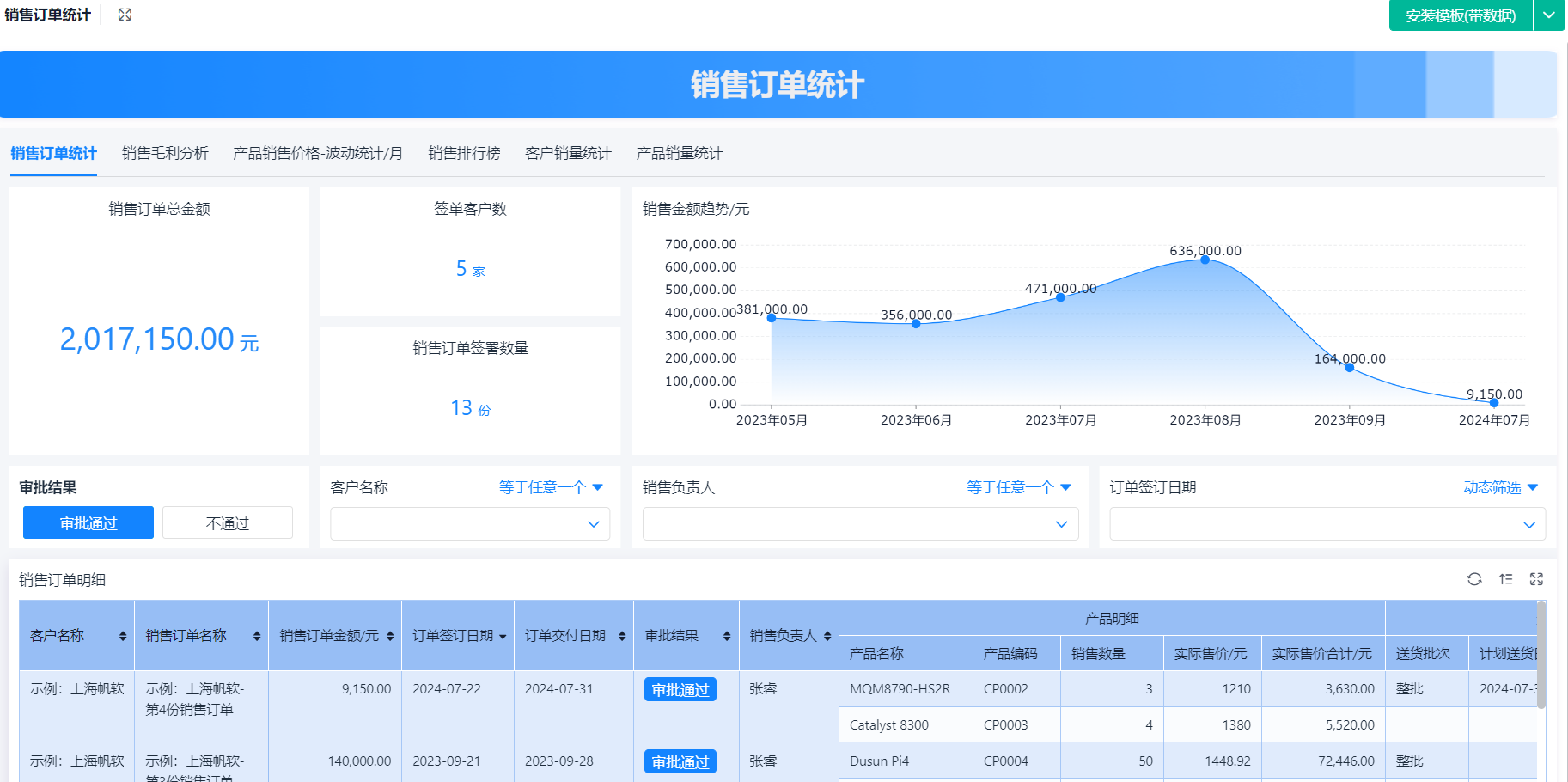Screen dimensions: 1568x782
Task: Expand the 订单签订日期 selection box
Action: [1327, 524]
